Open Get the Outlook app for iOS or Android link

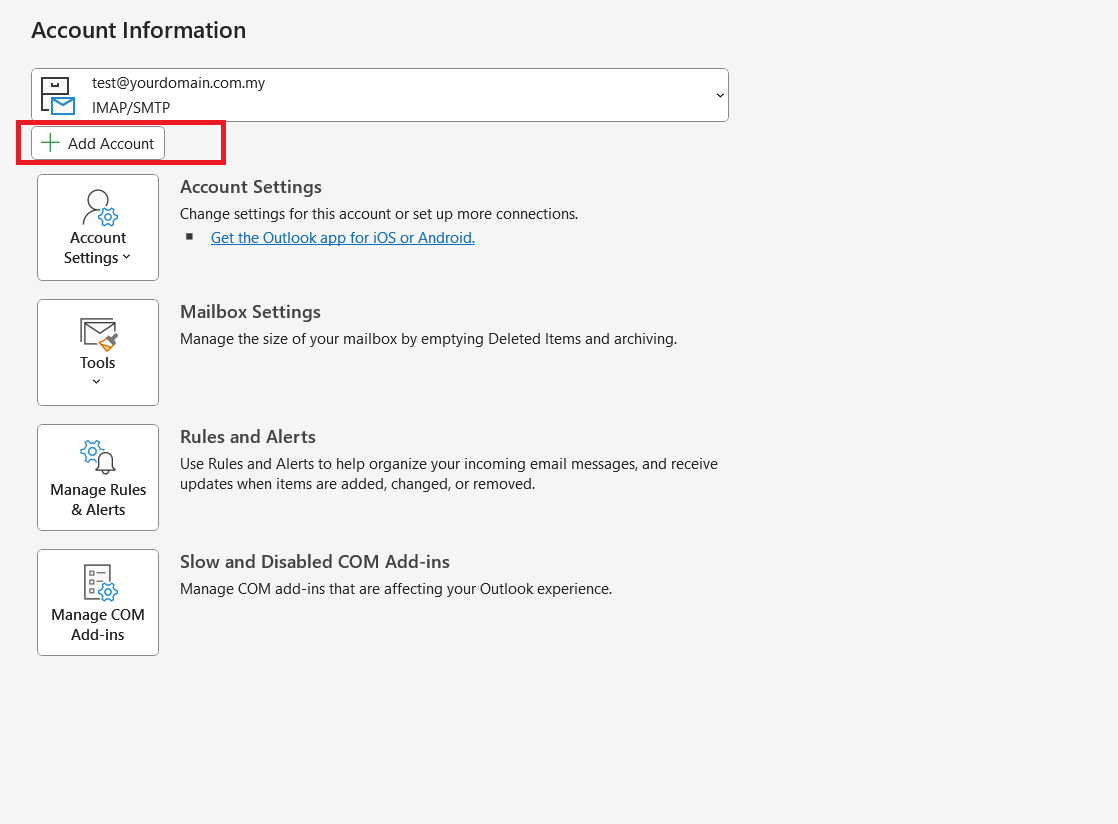click(343, 237)
